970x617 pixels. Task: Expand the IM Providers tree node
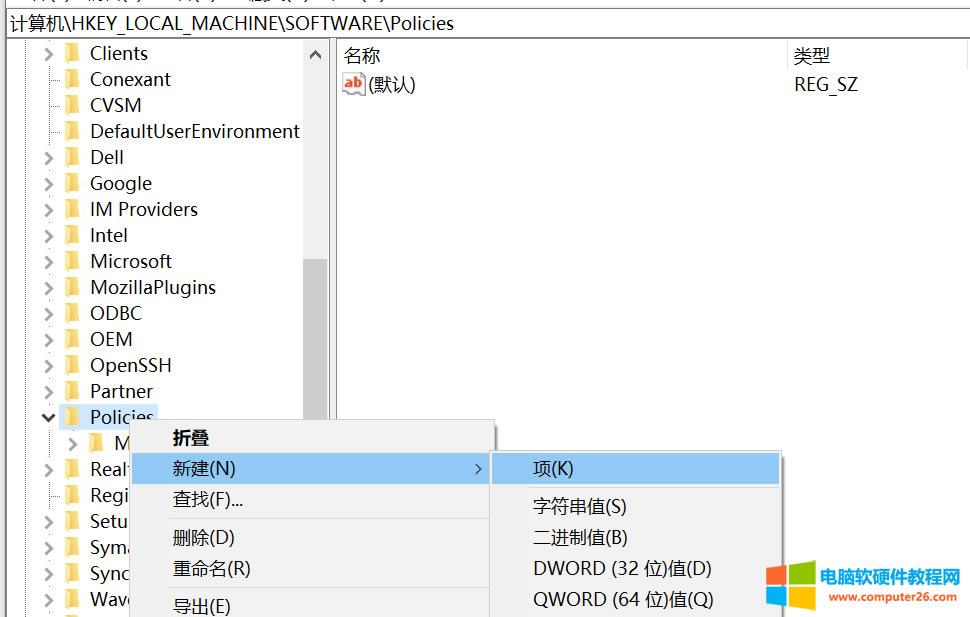48,210
